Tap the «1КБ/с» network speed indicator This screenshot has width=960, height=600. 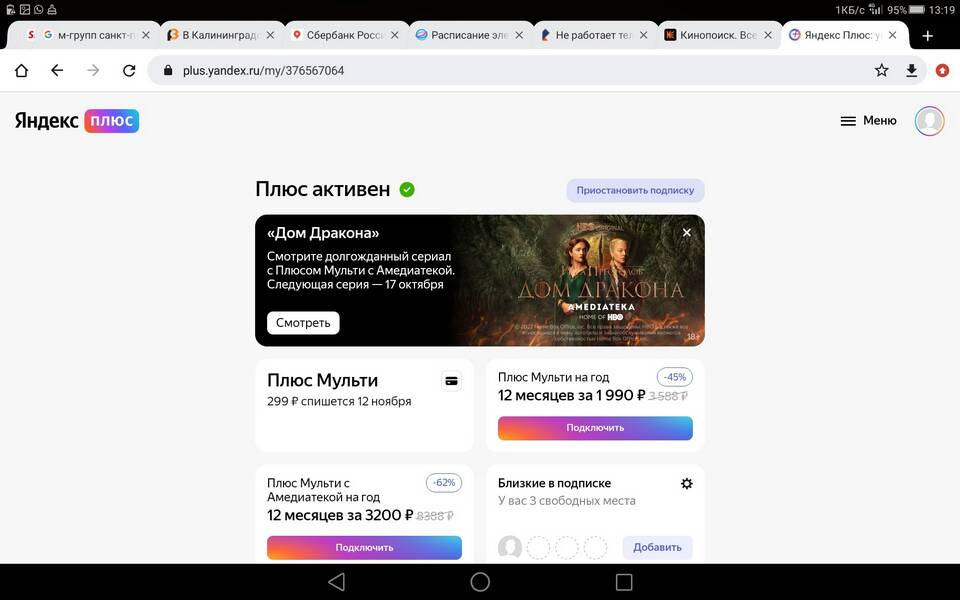pyautogui.click(x=850, y=10)
